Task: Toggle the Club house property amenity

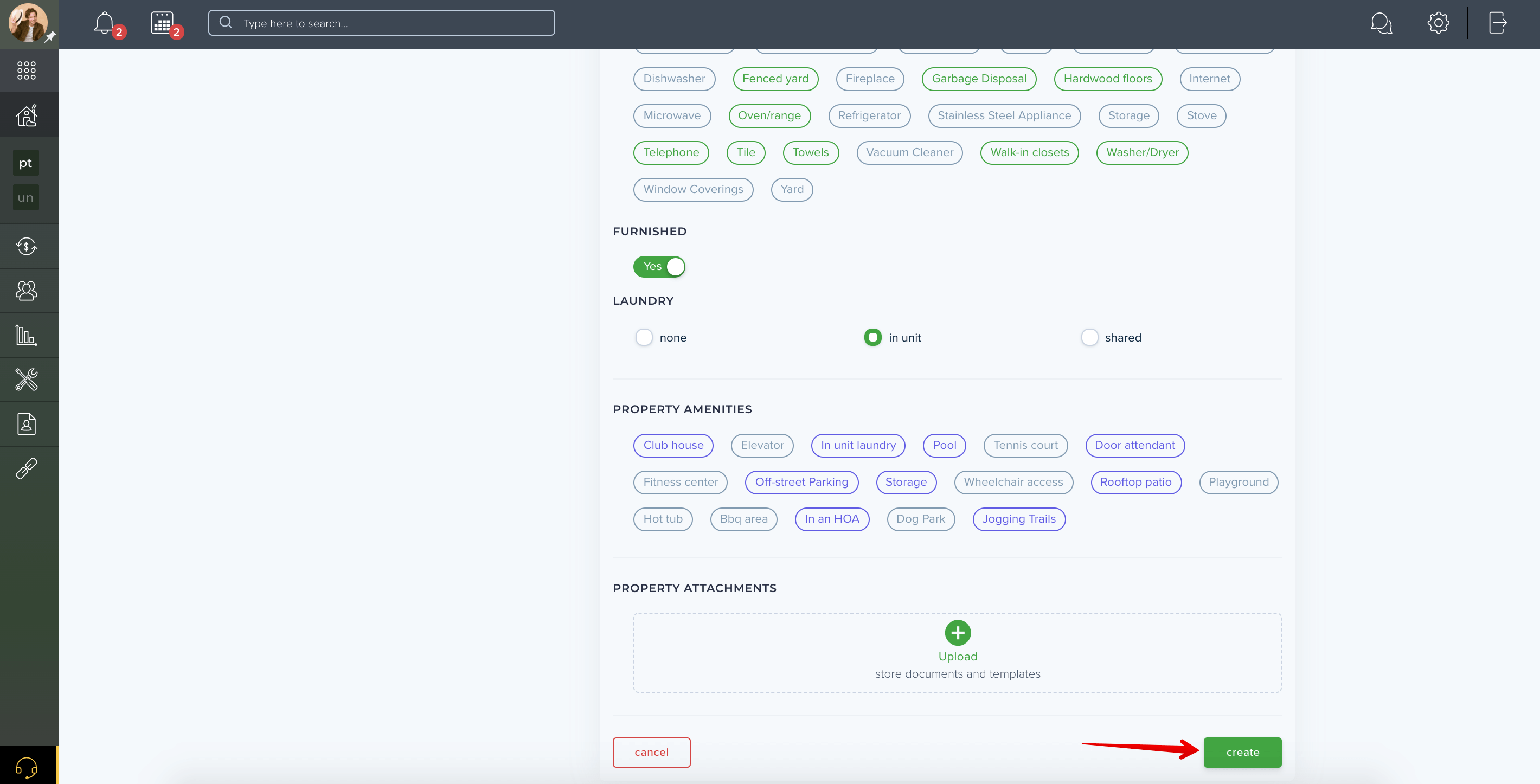Action: (x=673, y=445)
